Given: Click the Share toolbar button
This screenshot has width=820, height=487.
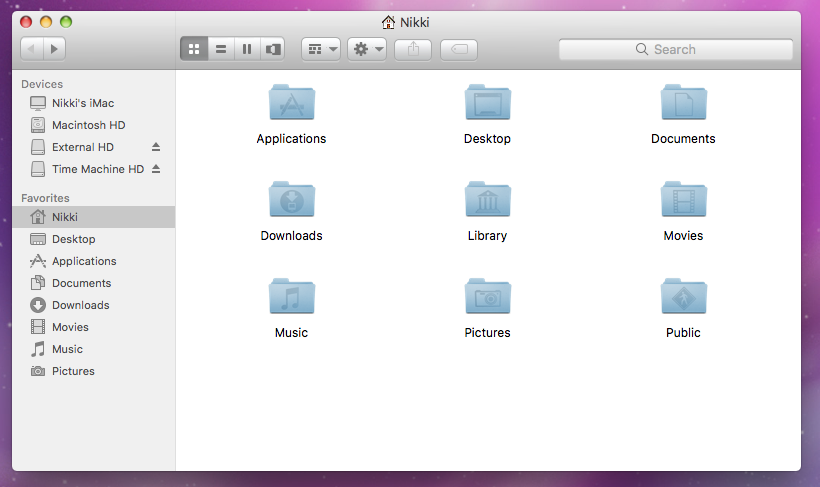Looking at the screenshot, I should click(413, 49).
